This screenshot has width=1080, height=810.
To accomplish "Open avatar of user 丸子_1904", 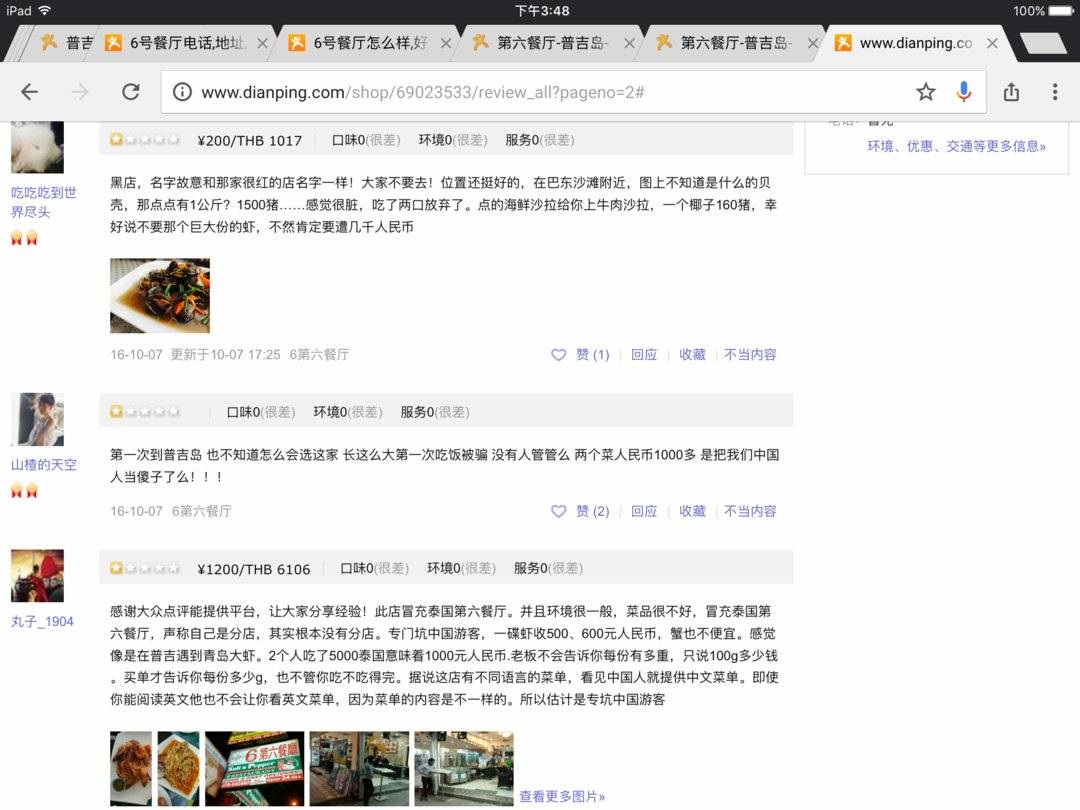I will click(x=37, y=576).
